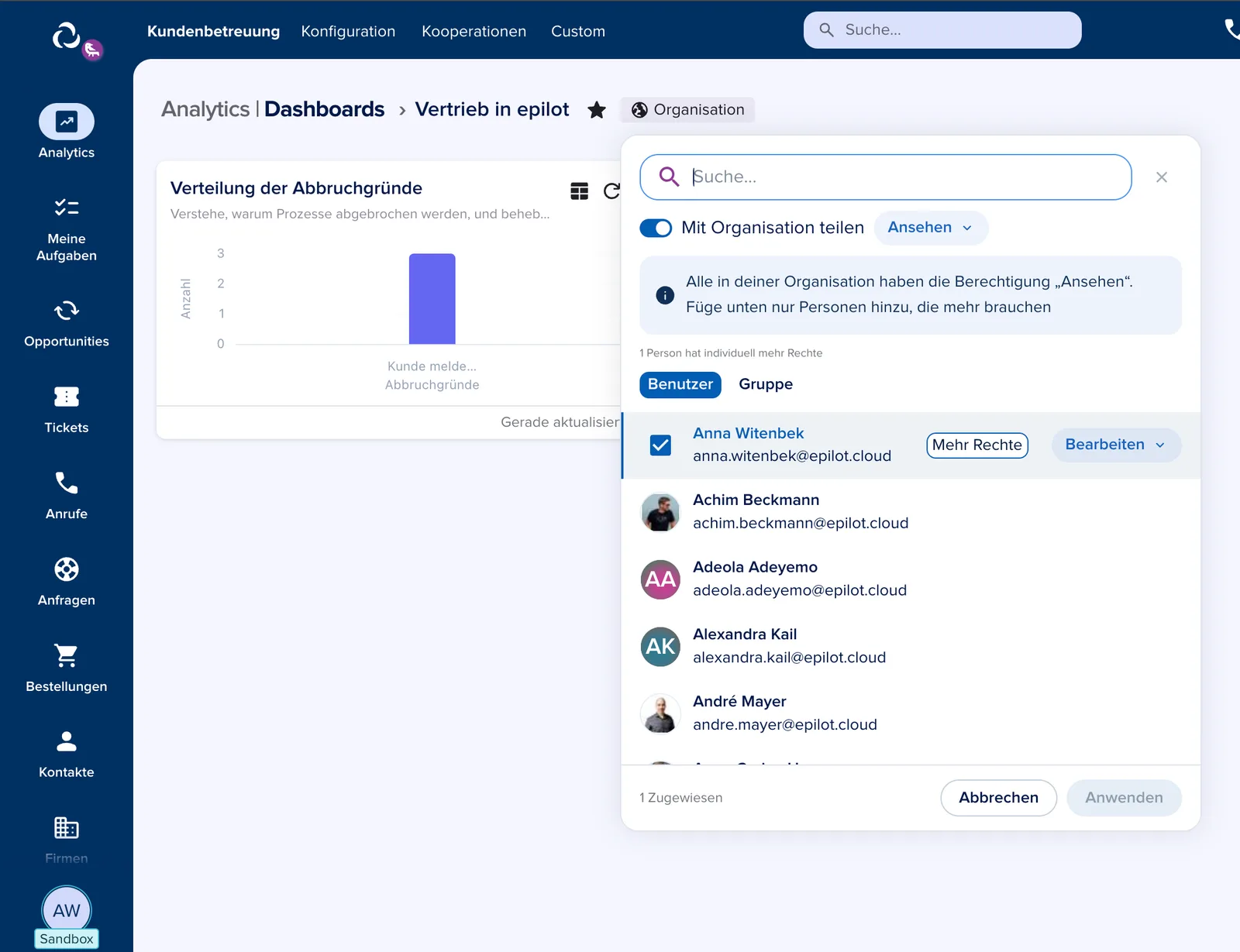Expand the Ansehen permission dropdown
Image resolution: width=1240 pixels, height=952 pixels.
click(931, 228)
